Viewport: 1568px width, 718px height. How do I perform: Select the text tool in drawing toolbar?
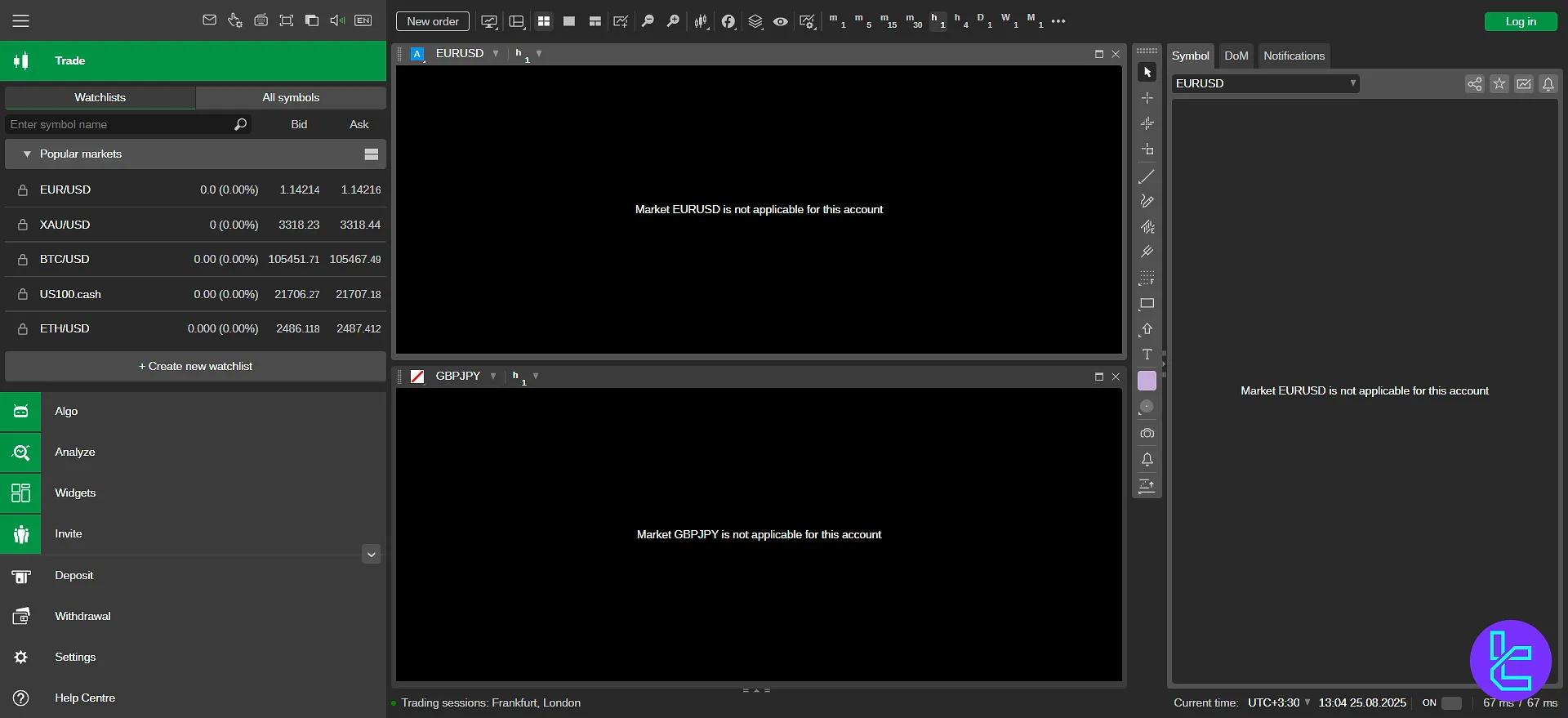click(x=1147, y=355)
